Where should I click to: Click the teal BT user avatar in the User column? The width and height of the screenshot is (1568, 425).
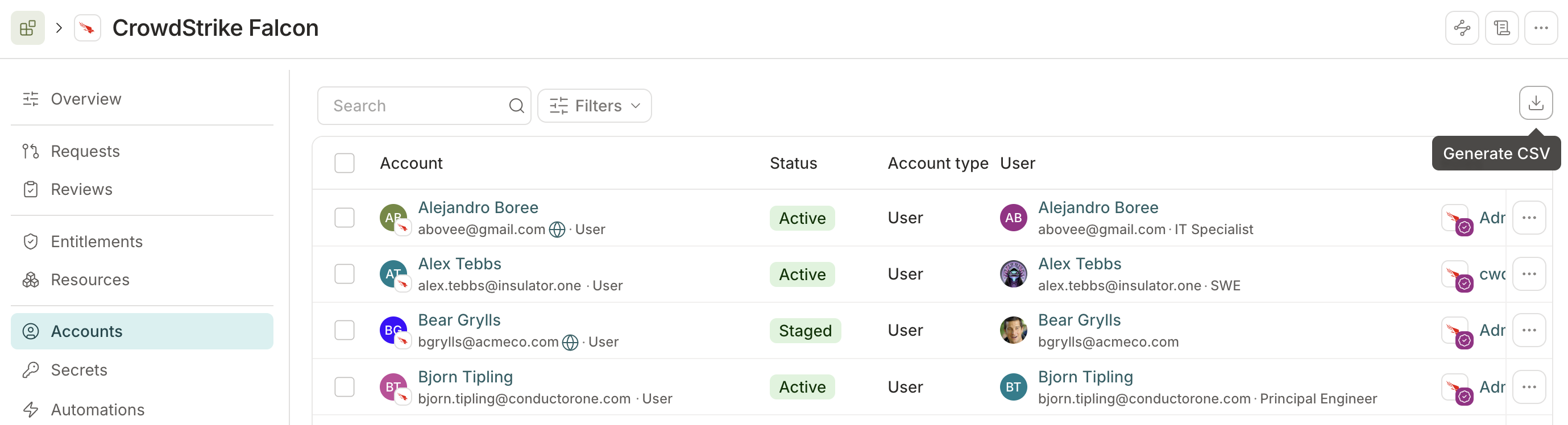tap(1014, 387)
